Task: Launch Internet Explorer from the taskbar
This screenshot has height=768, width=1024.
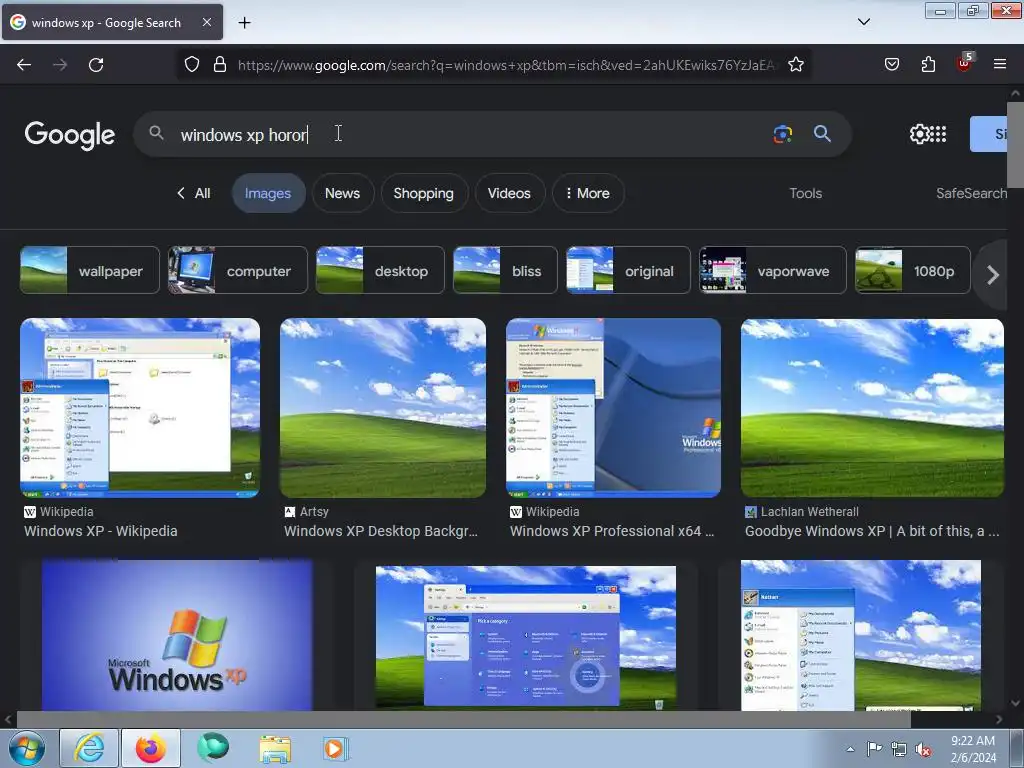Action: tap(89, 748)
